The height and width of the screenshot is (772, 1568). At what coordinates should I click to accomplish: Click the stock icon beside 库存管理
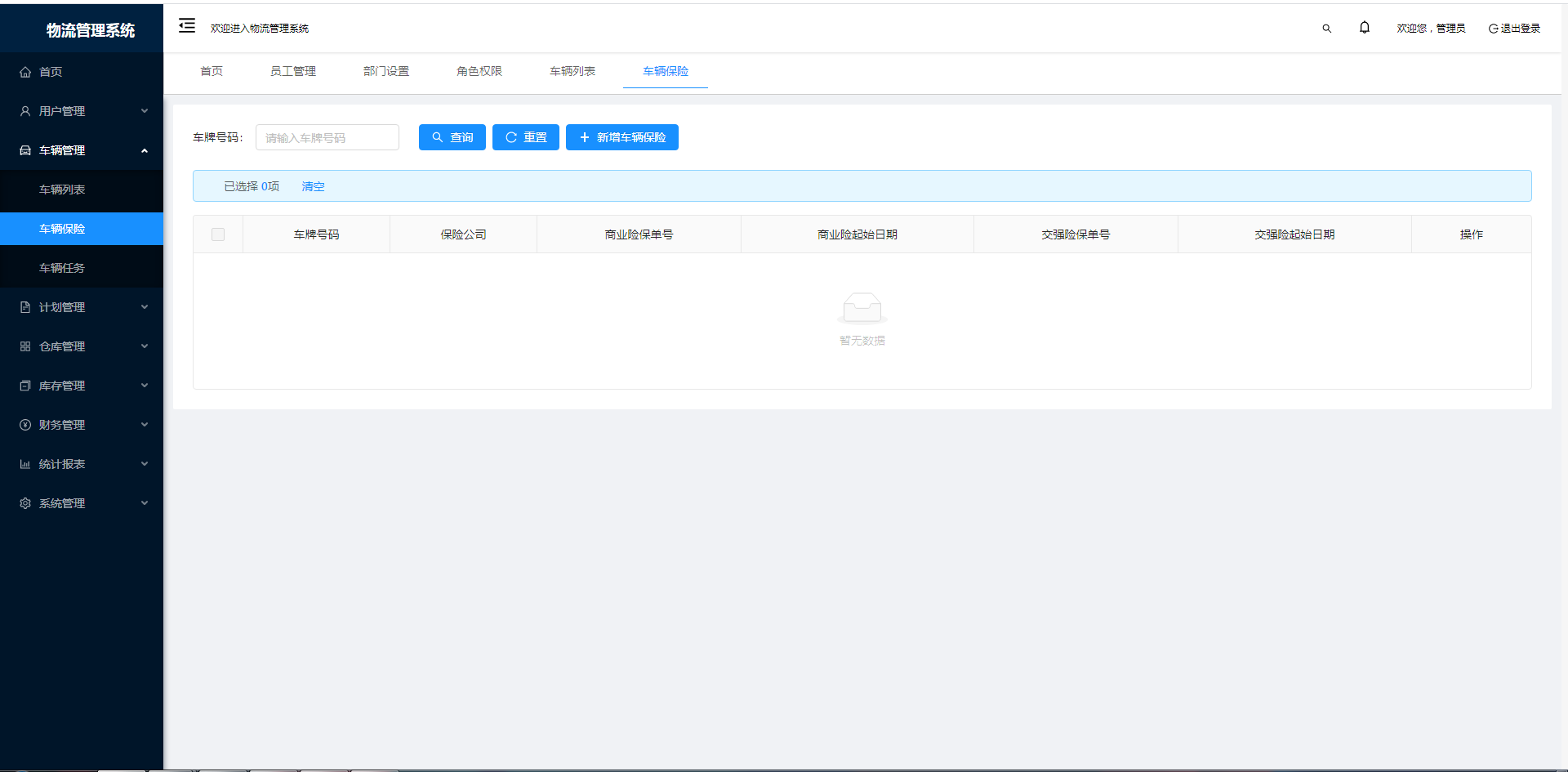[25, 386]
